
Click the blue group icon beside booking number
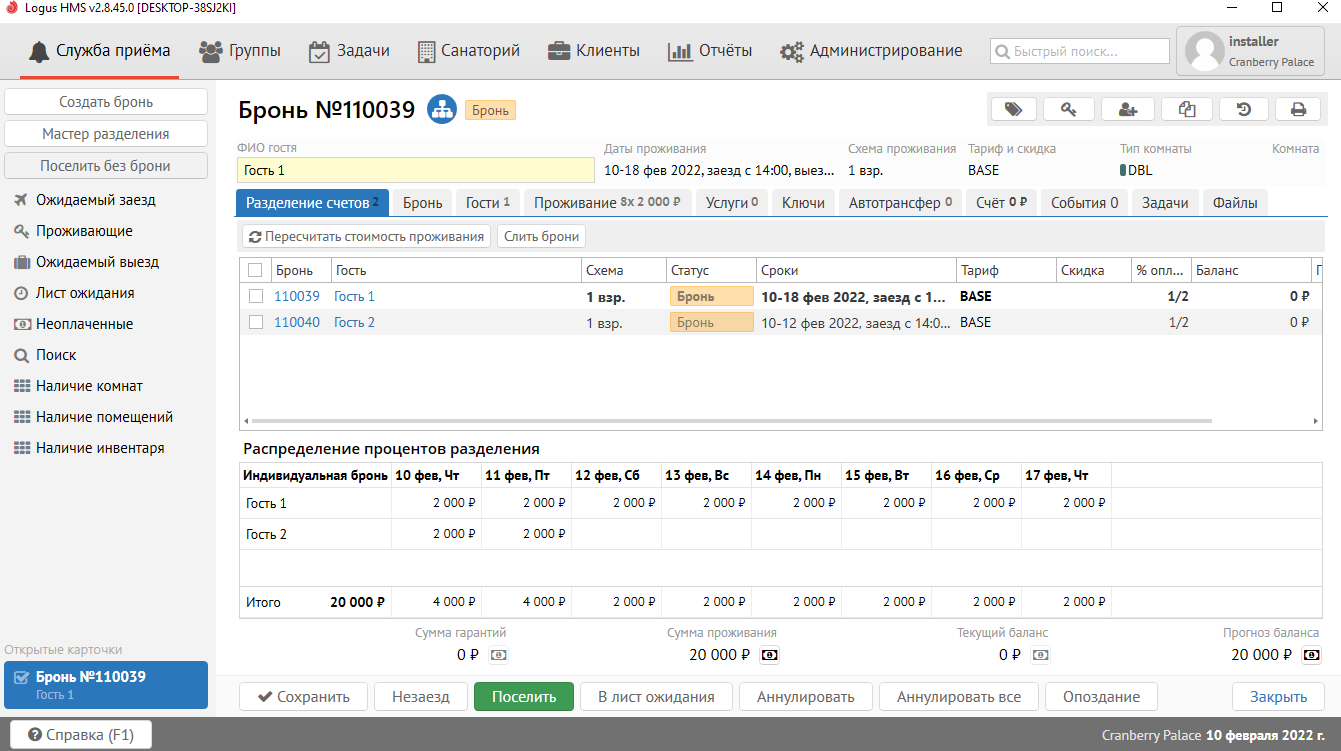click(441, 110)
